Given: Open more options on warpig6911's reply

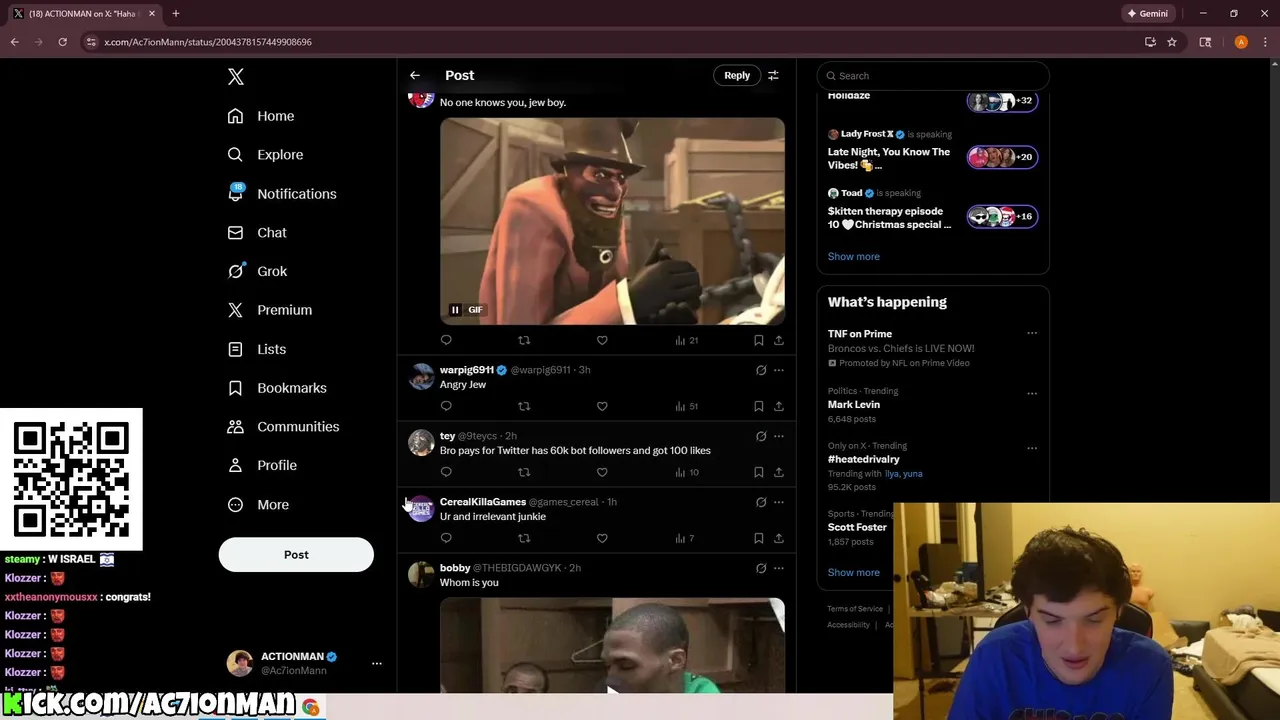Looking at the screenshot, I should click(779, 370).
